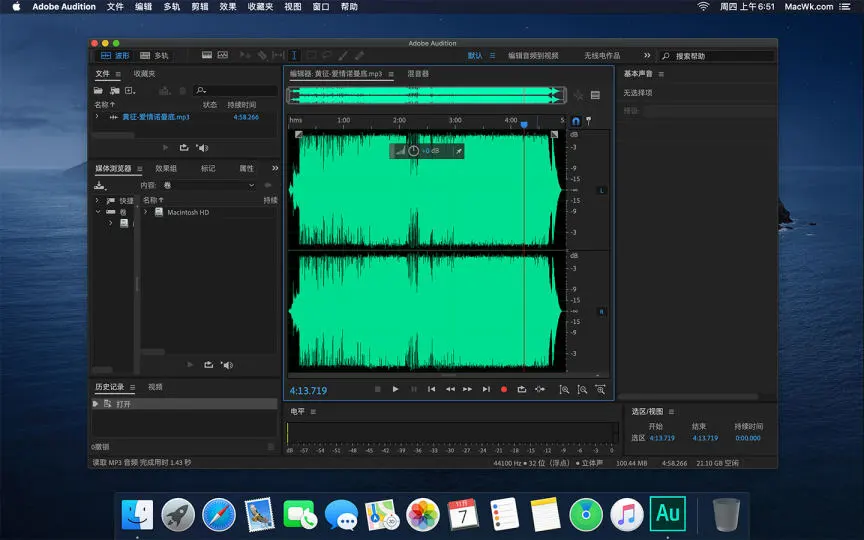
Task: Select the 打开 history entry
Action: (185, 404)
